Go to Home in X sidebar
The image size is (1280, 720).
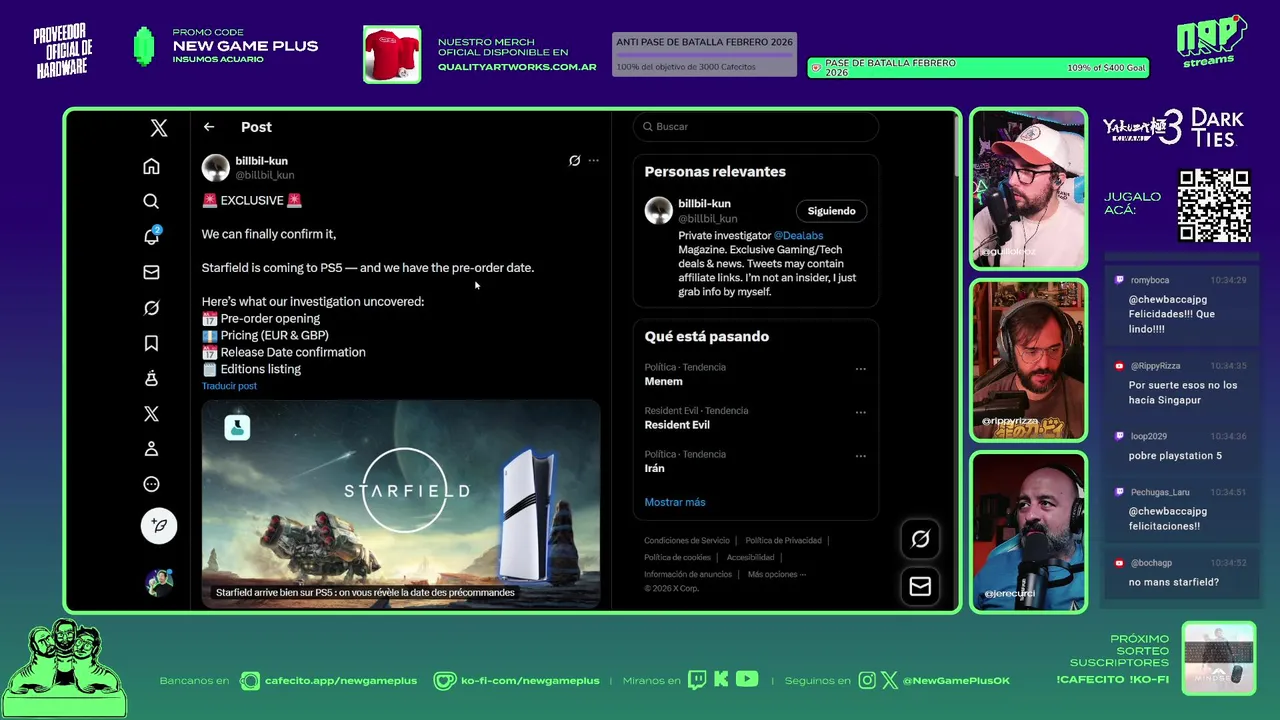click(151, 166)
